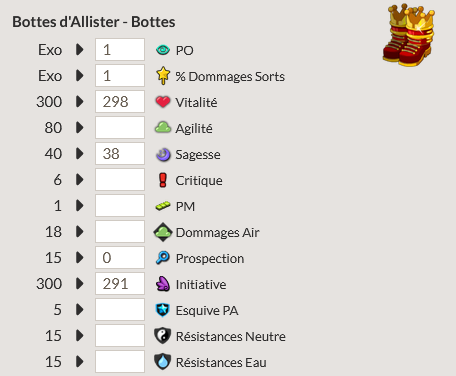This screenshot has width=456, height=376.
Task: Select the Prospection field showing 0
Action: click(x=120, y=257)
